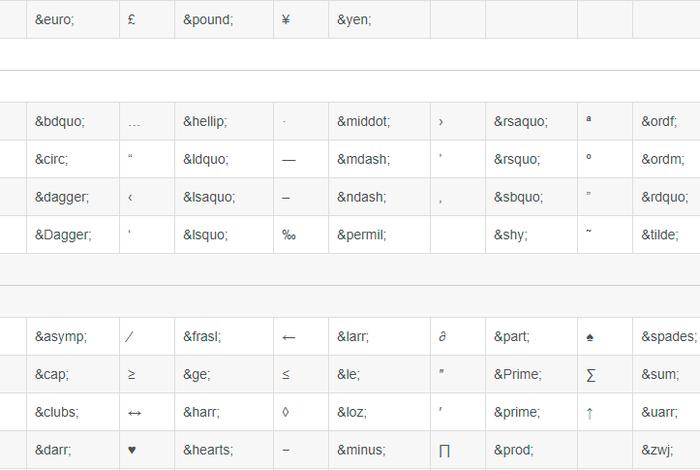Click the left arrow symbol

coord(289,337)
